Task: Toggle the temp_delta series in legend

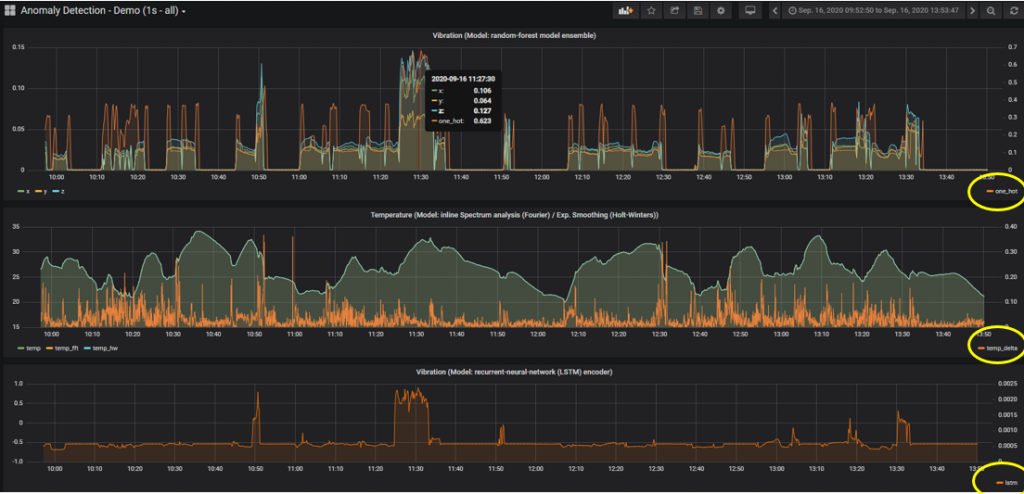Action: (x=996, y=348)
